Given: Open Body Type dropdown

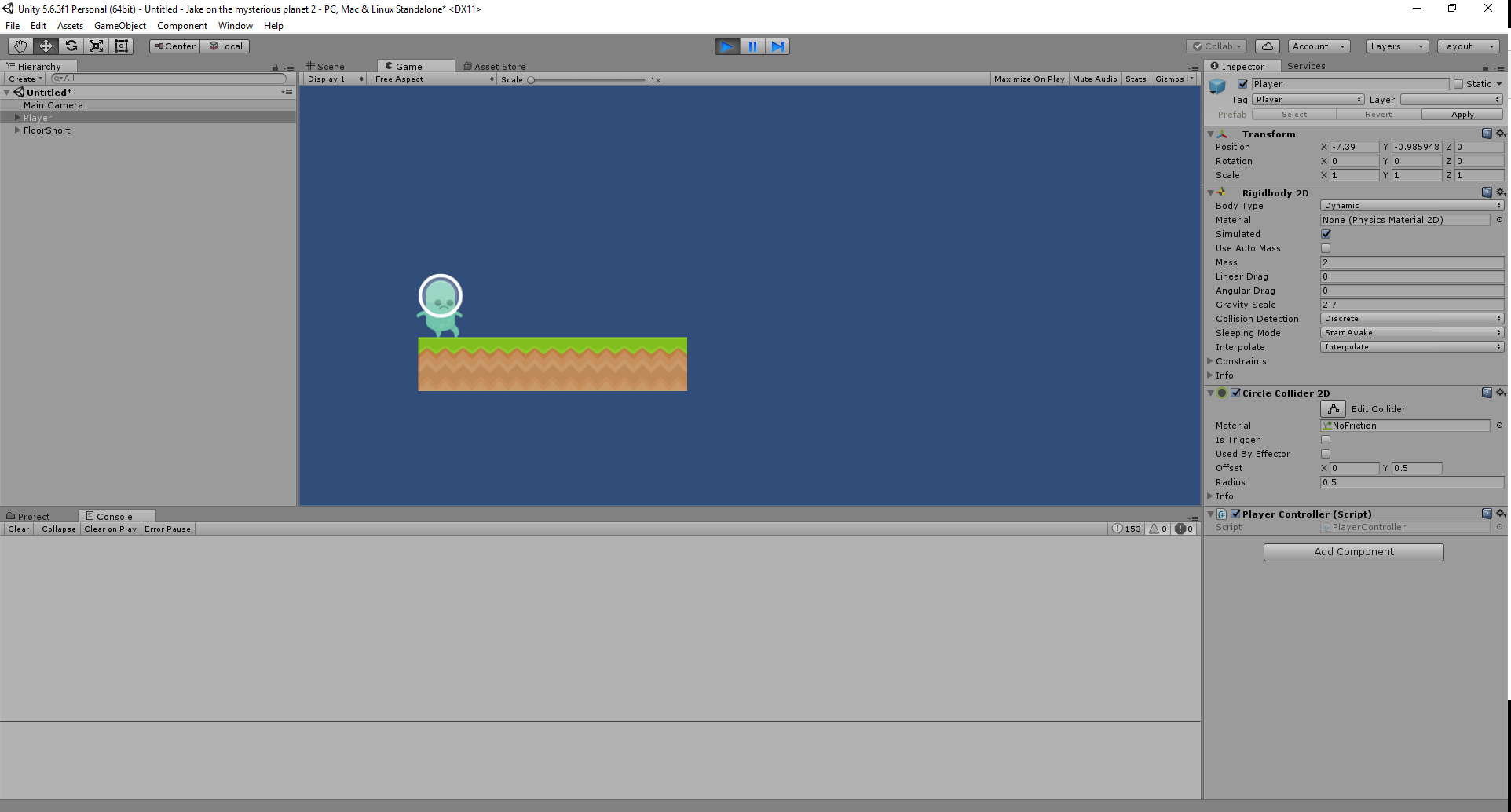Looking at the screenshot, I should click(x=1412, y=206).
